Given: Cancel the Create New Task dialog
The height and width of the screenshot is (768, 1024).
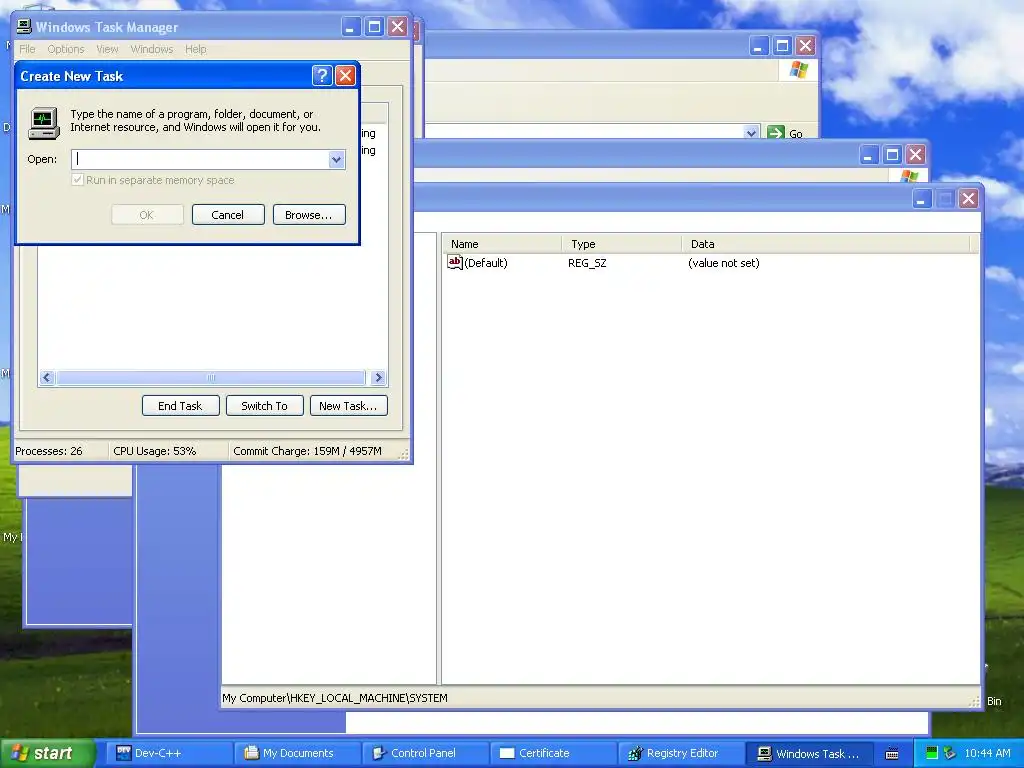Looking at the screenshot, I should click(x=228, y=215).
